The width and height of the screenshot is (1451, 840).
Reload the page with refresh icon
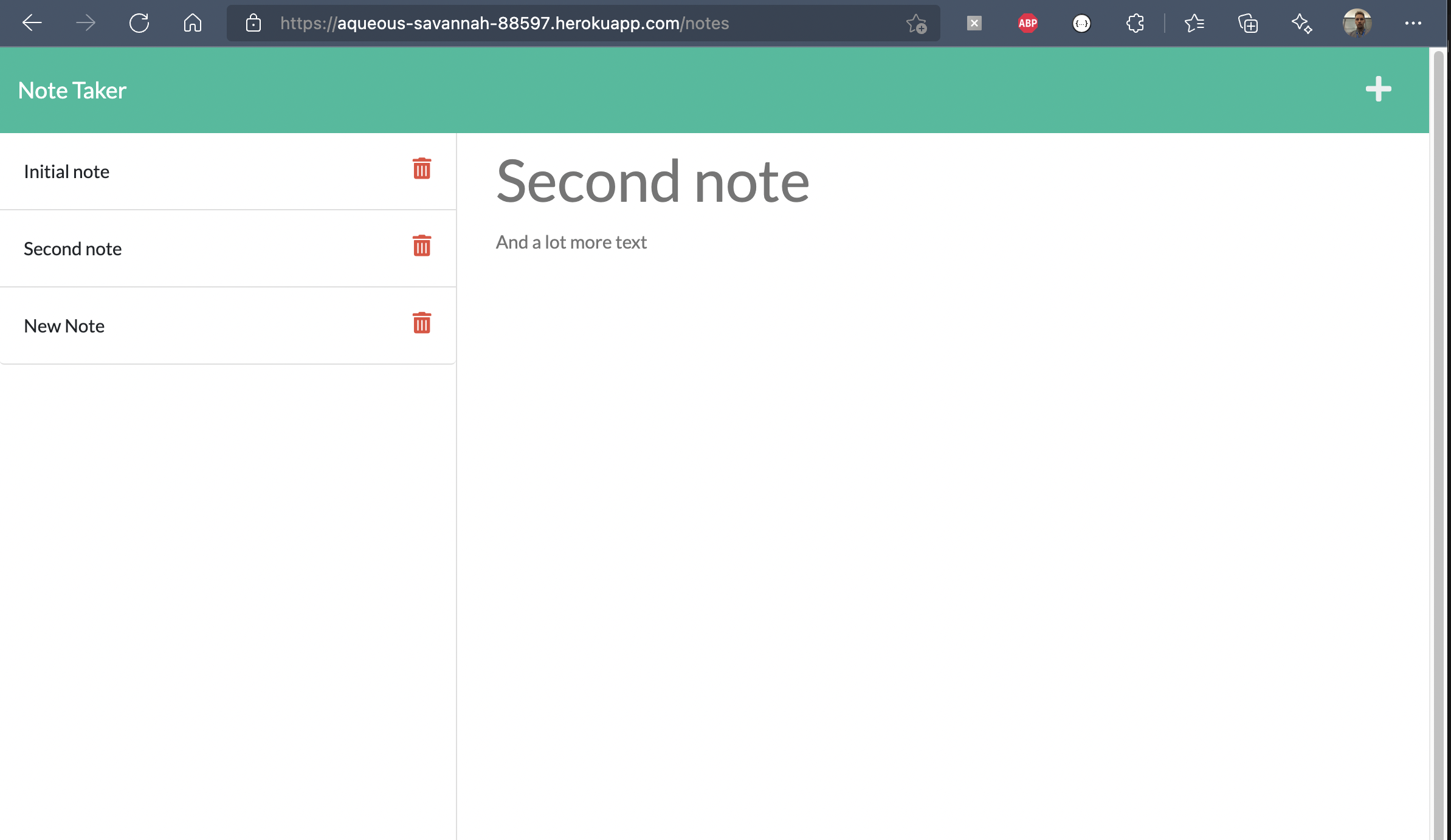[139, 23]
